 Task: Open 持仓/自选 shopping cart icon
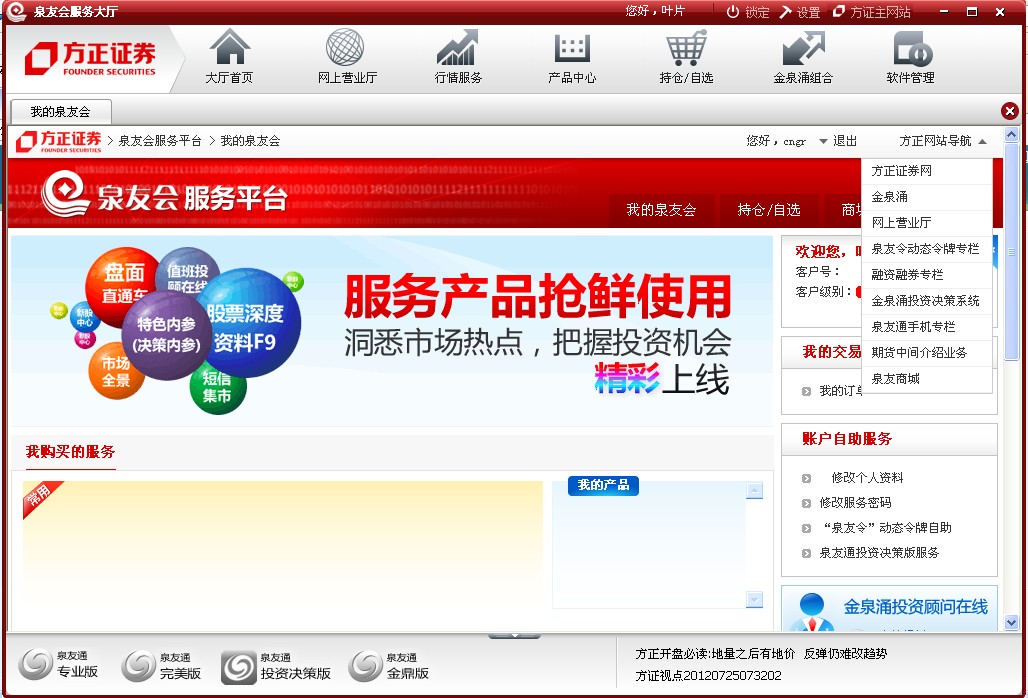686,47
